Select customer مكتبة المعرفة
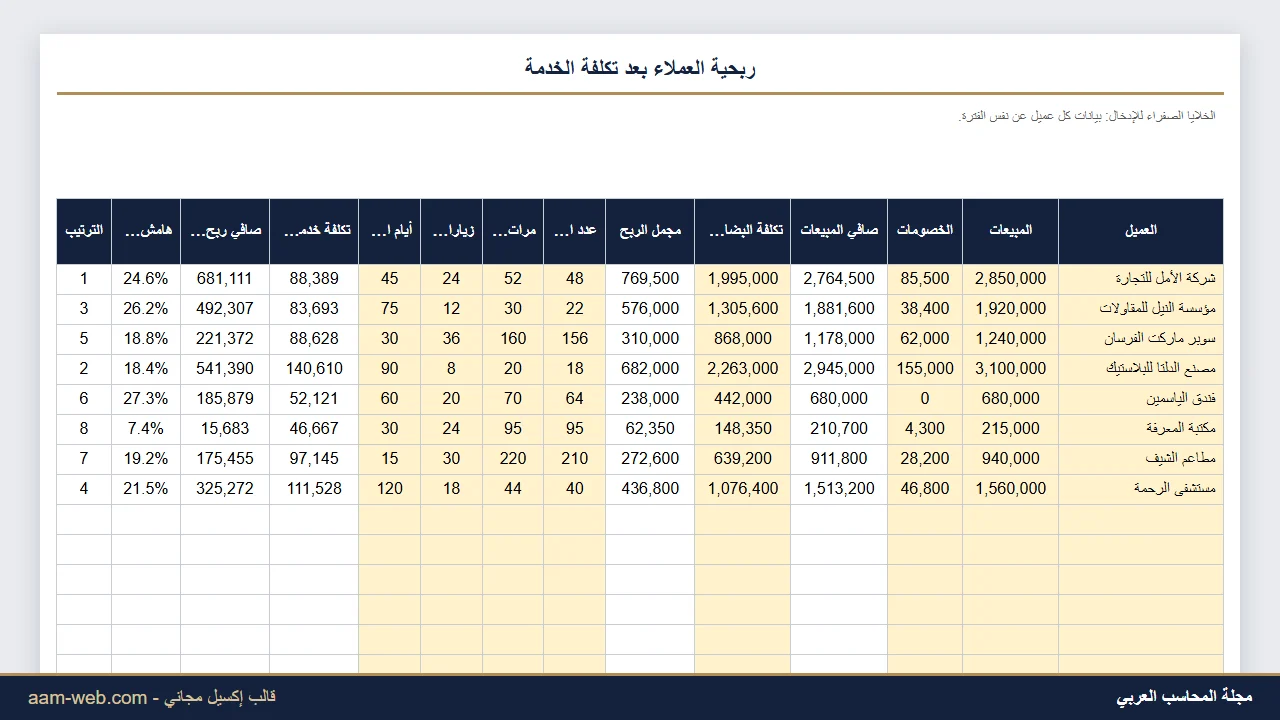 point(1141,429)
